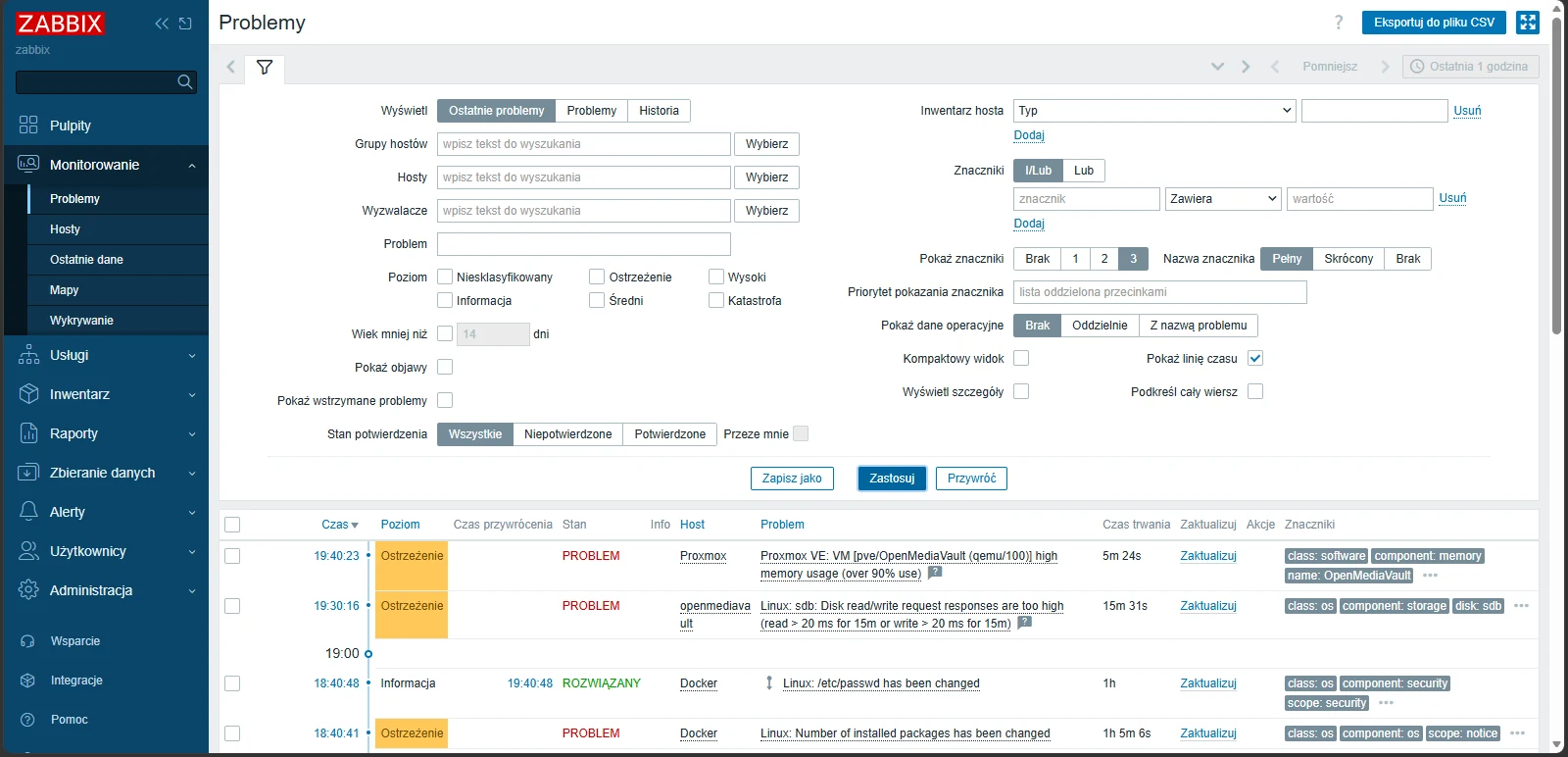Uncheck Pokaż linię czasu checkbox
This screenshot has height=757, width=1568.
[x=1255, y=358]
